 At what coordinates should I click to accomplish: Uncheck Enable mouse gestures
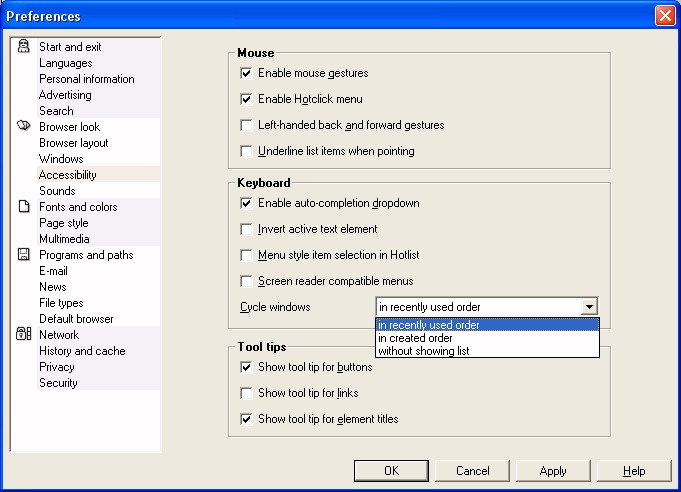[x=246, y=73]
